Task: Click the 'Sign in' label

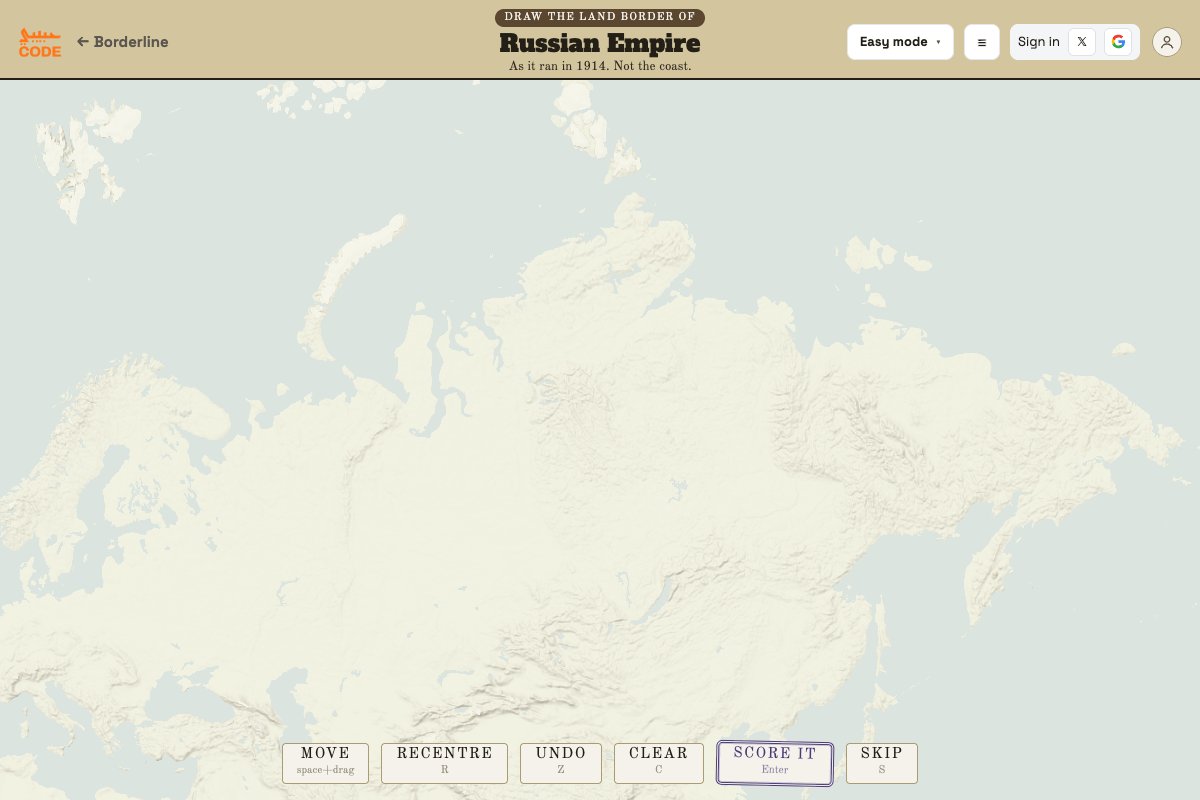Action: (x=1039, y=42)
